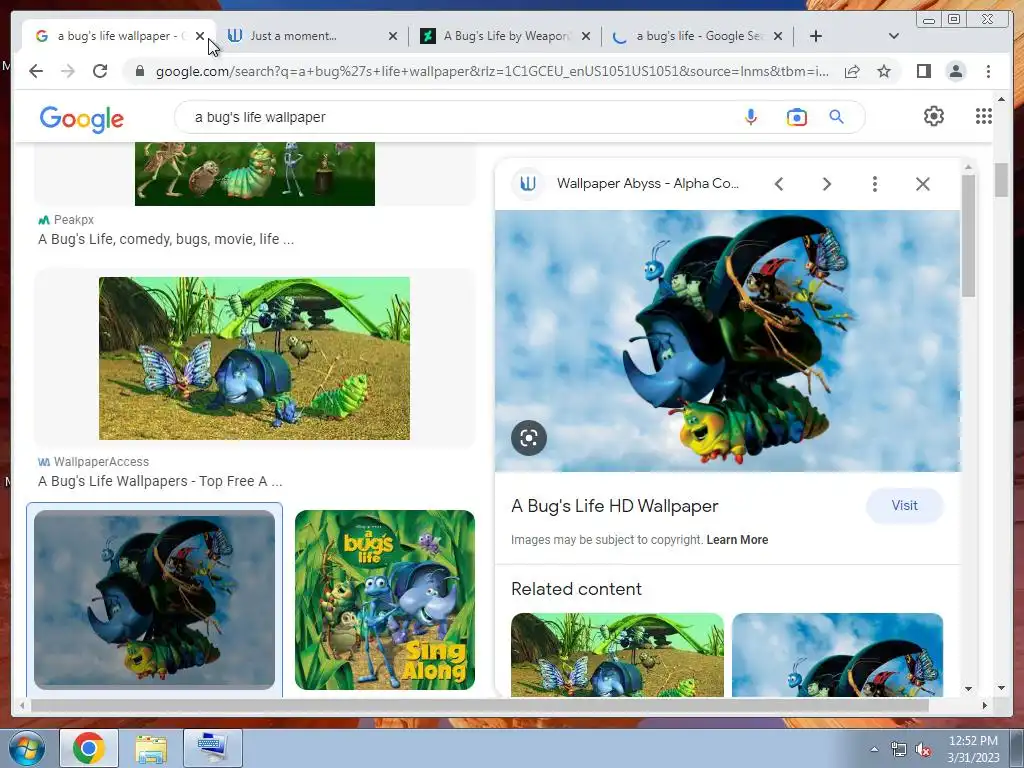The height and width of the screenshot is (768, 1024).
Task: Click the forward navigation arrow
Action: tap(68, 71)
